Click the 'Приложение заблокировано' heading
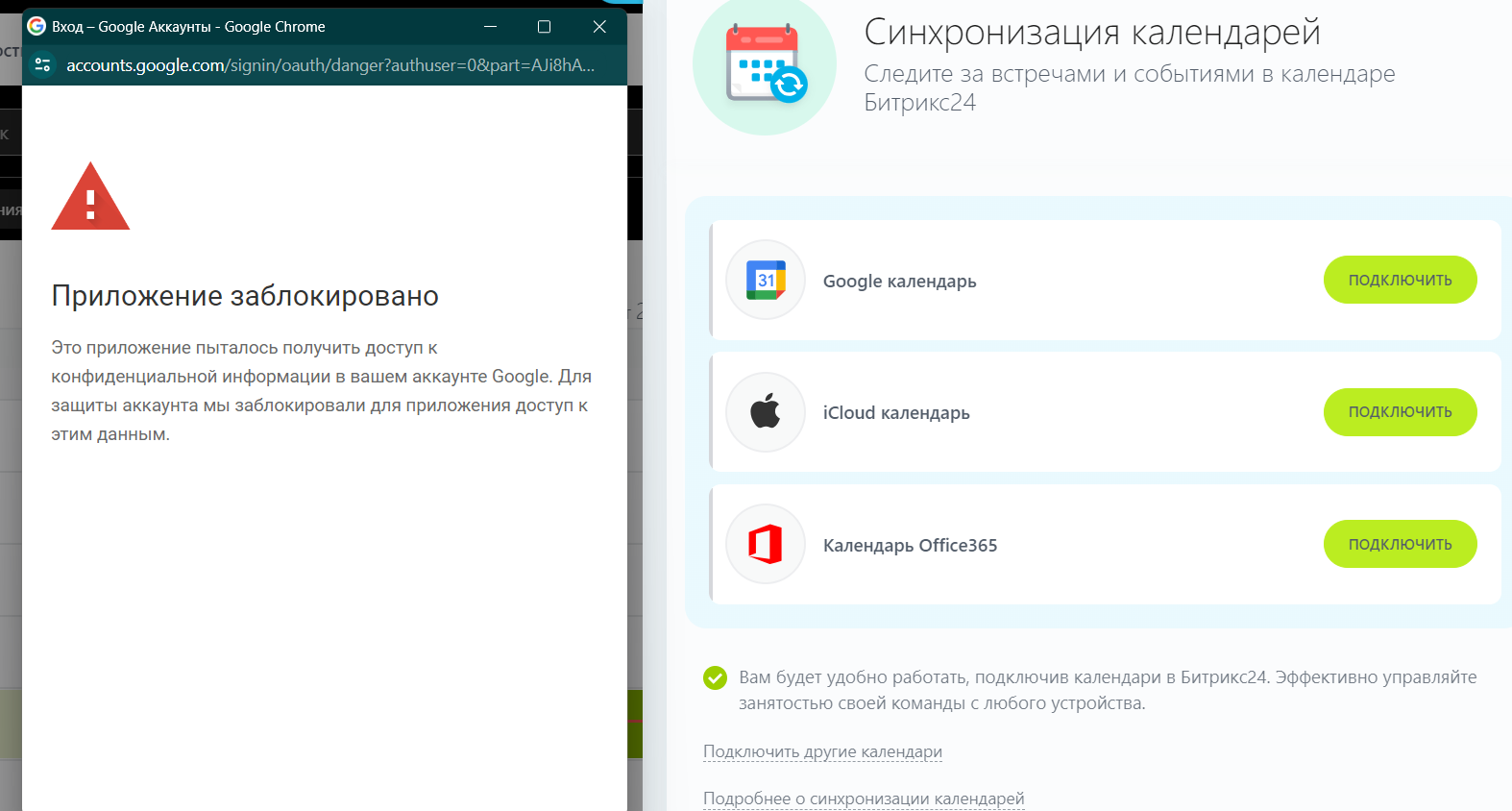1512x811 pixels. 245,296
